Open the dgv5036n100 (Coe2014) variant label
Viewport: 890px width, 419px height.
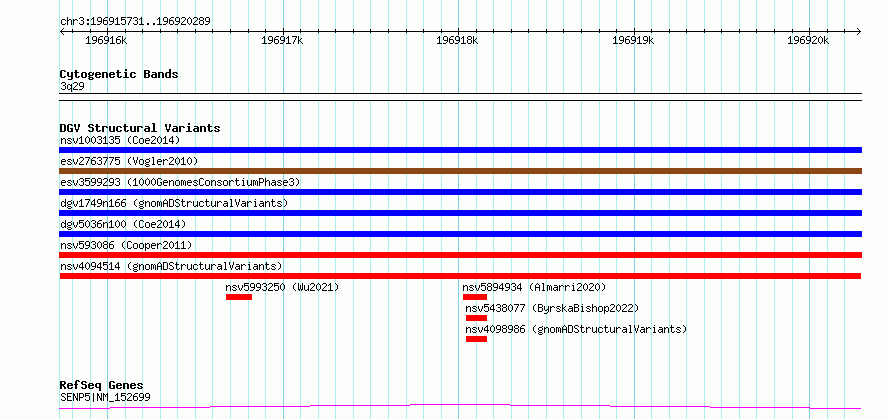coord(123,224)
